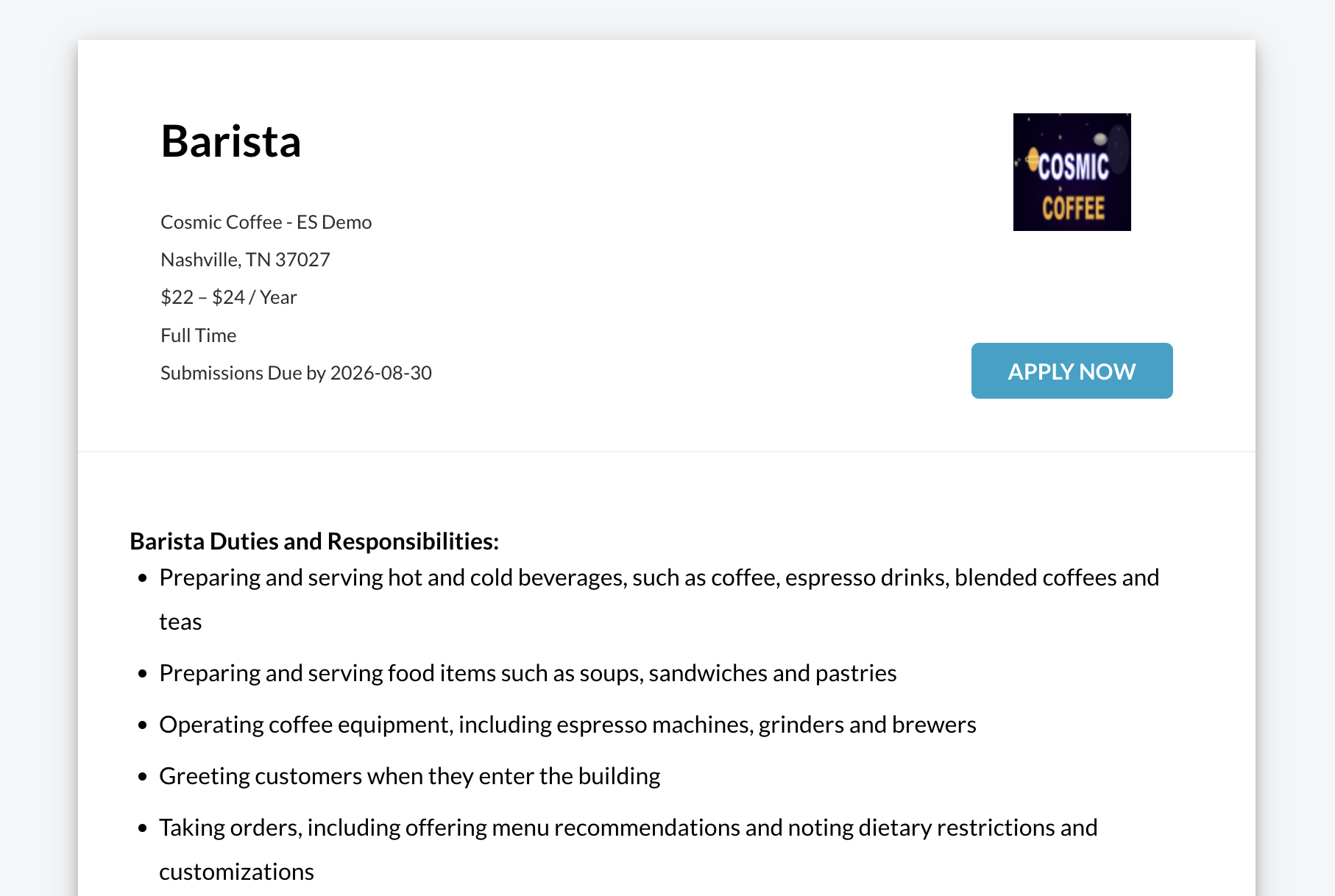This screenshot has width=1335, height=896.
Task: Click the hot and cold beverages bullet
Action: click(x=659, y=600)
